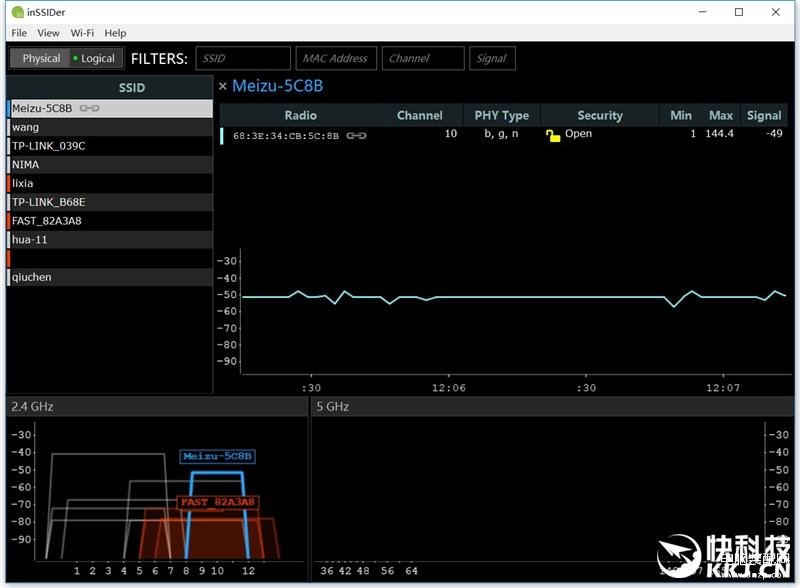800x588 pixels.
Task: Click the signal value -49
Action: (774, 134)
